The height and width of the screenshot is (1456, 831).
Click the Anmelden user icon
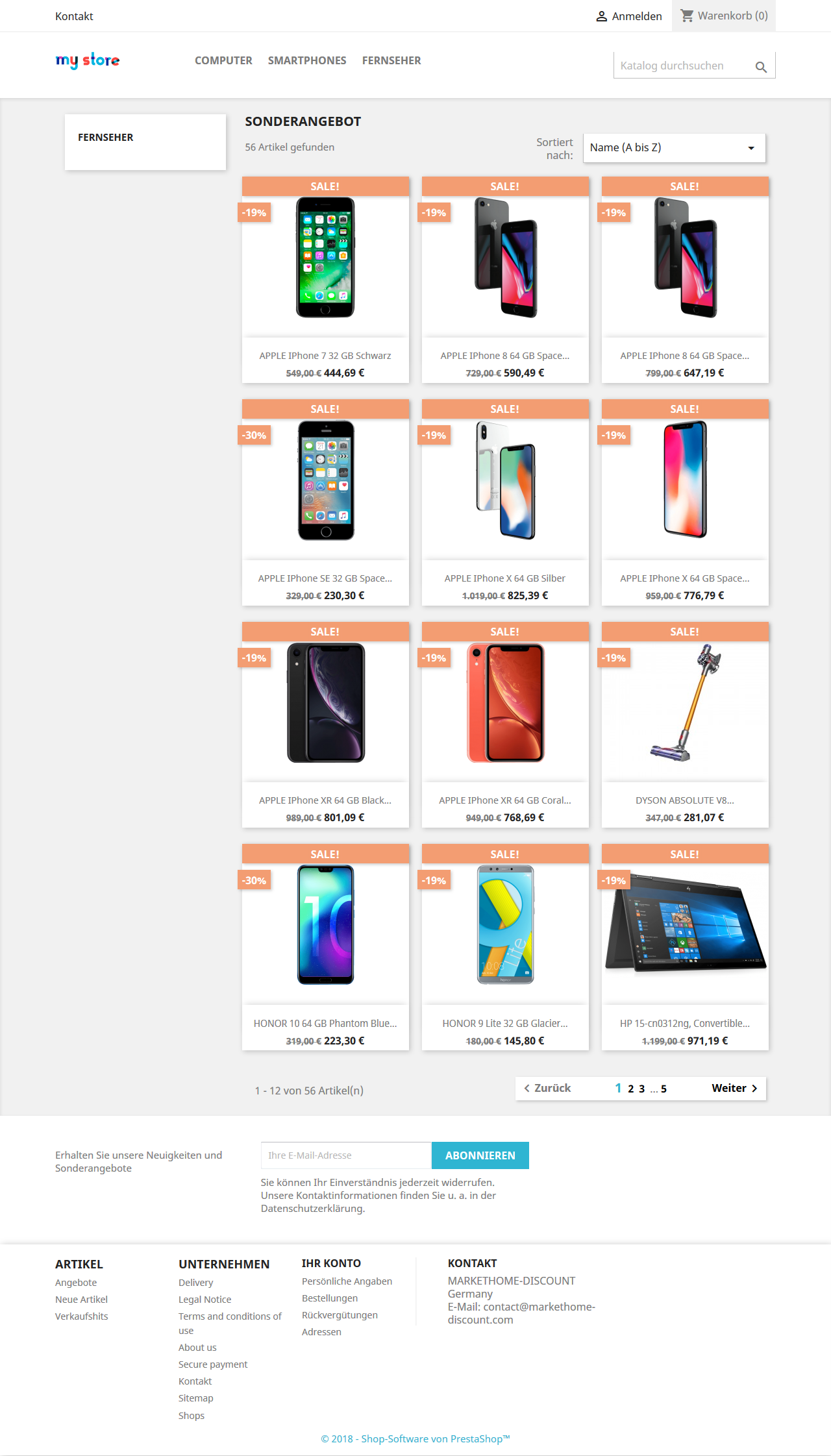601,16
